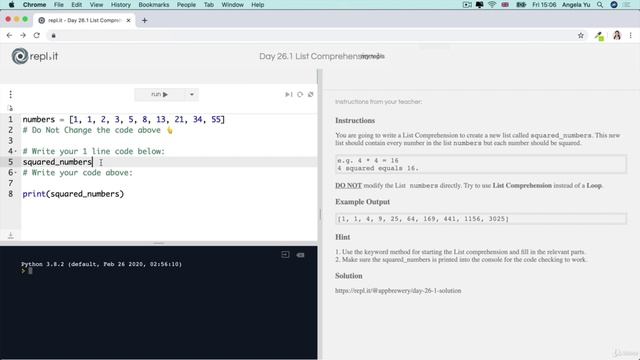640x360 pixels.
Task: Click the Instructions heading
Action: pos(355,120)
